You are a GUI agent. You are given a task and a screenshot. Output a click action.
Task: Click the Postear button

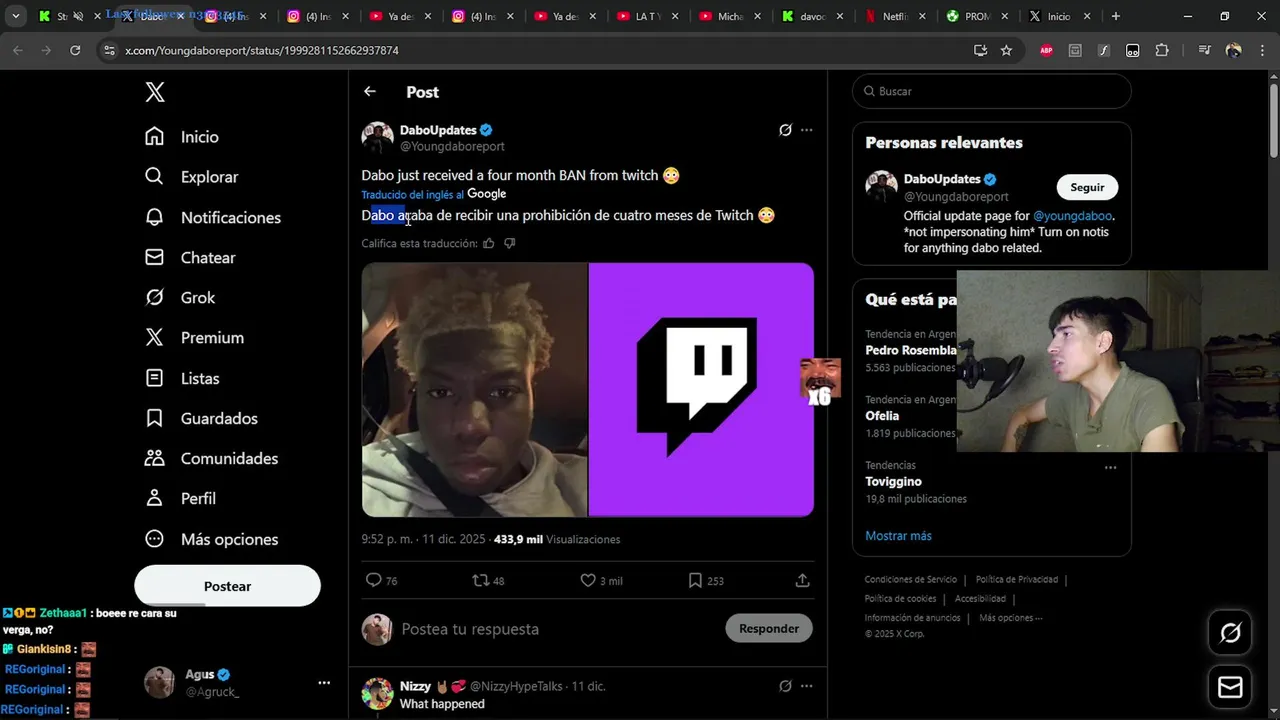coord(227,586)
